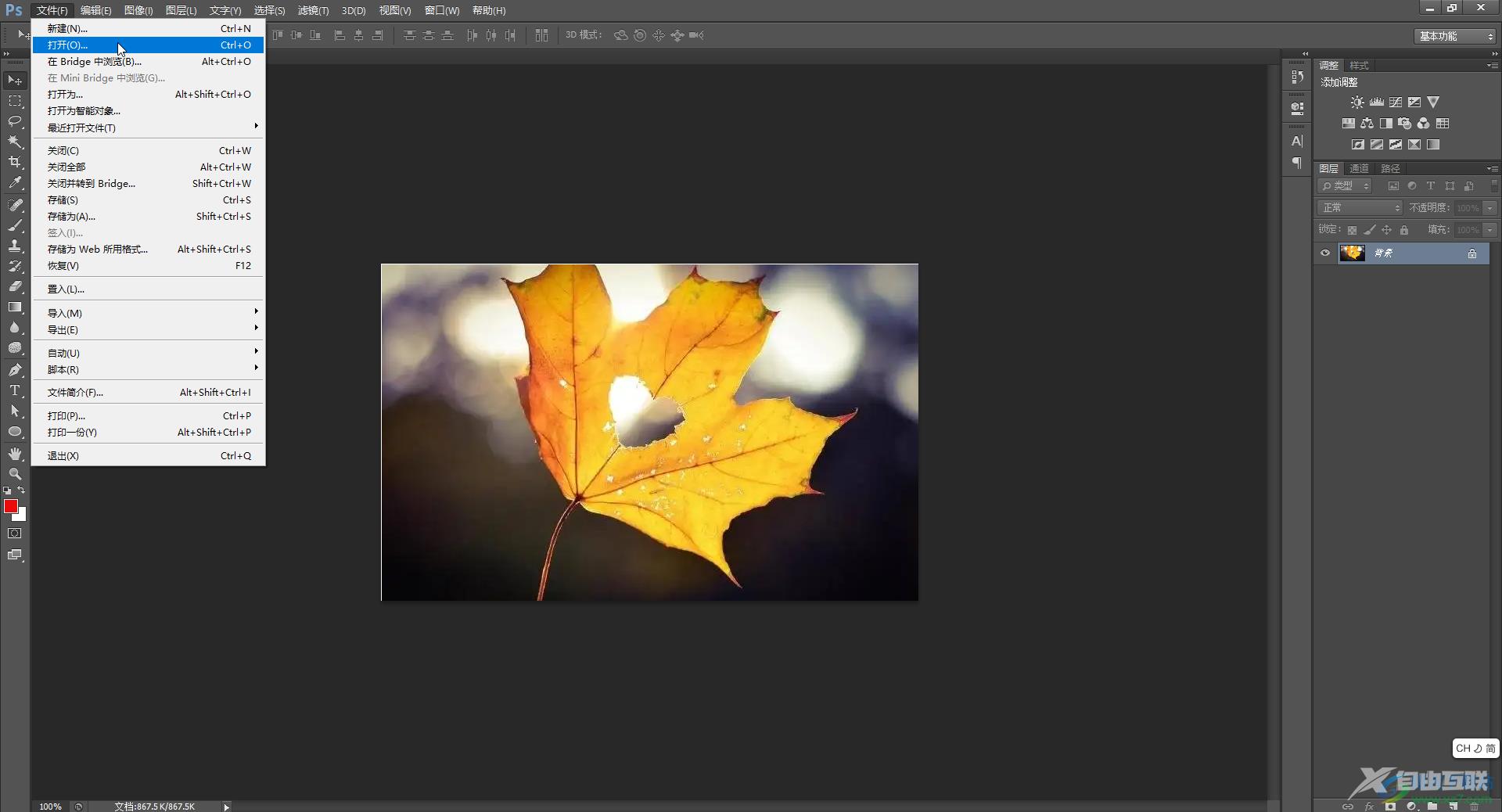Open the 正常 blend mode dropdown
Screen dimensions: 1502x812
pyautogui.click(x=1360, y=208)
